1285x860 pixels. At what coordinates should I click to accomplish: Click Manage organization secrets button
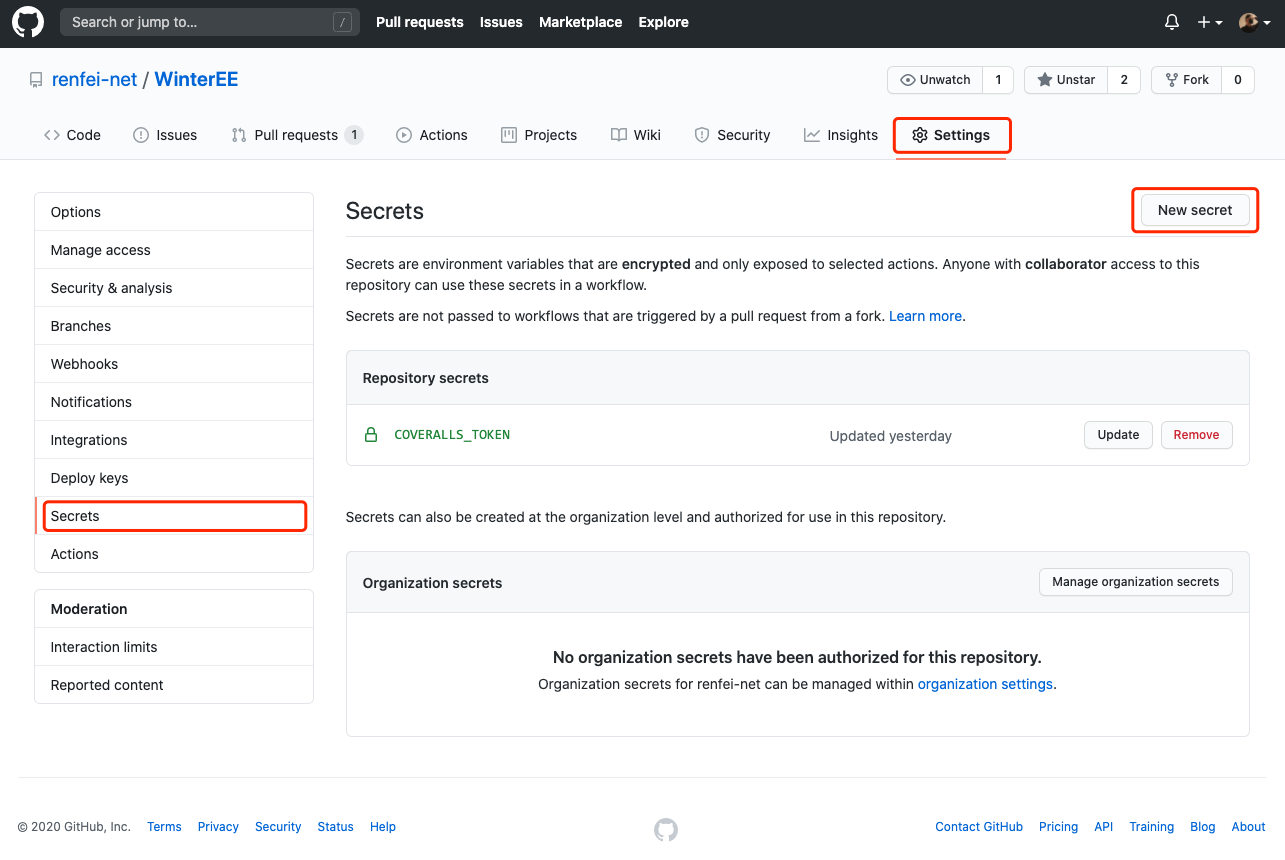click(x=1135, y=582)
